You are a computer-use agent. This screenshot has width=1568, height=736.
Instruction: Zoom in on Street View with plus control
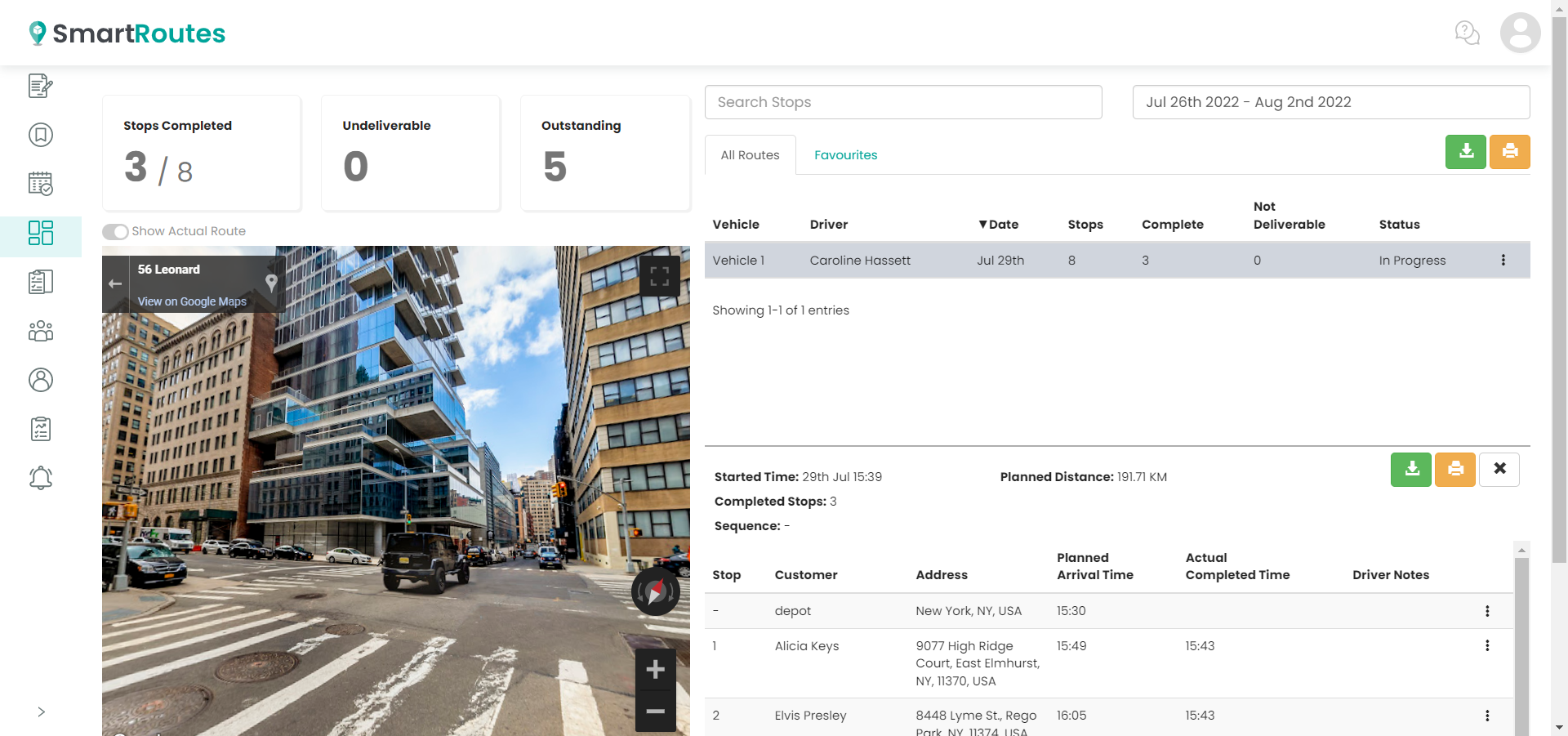tap(654, 669)
